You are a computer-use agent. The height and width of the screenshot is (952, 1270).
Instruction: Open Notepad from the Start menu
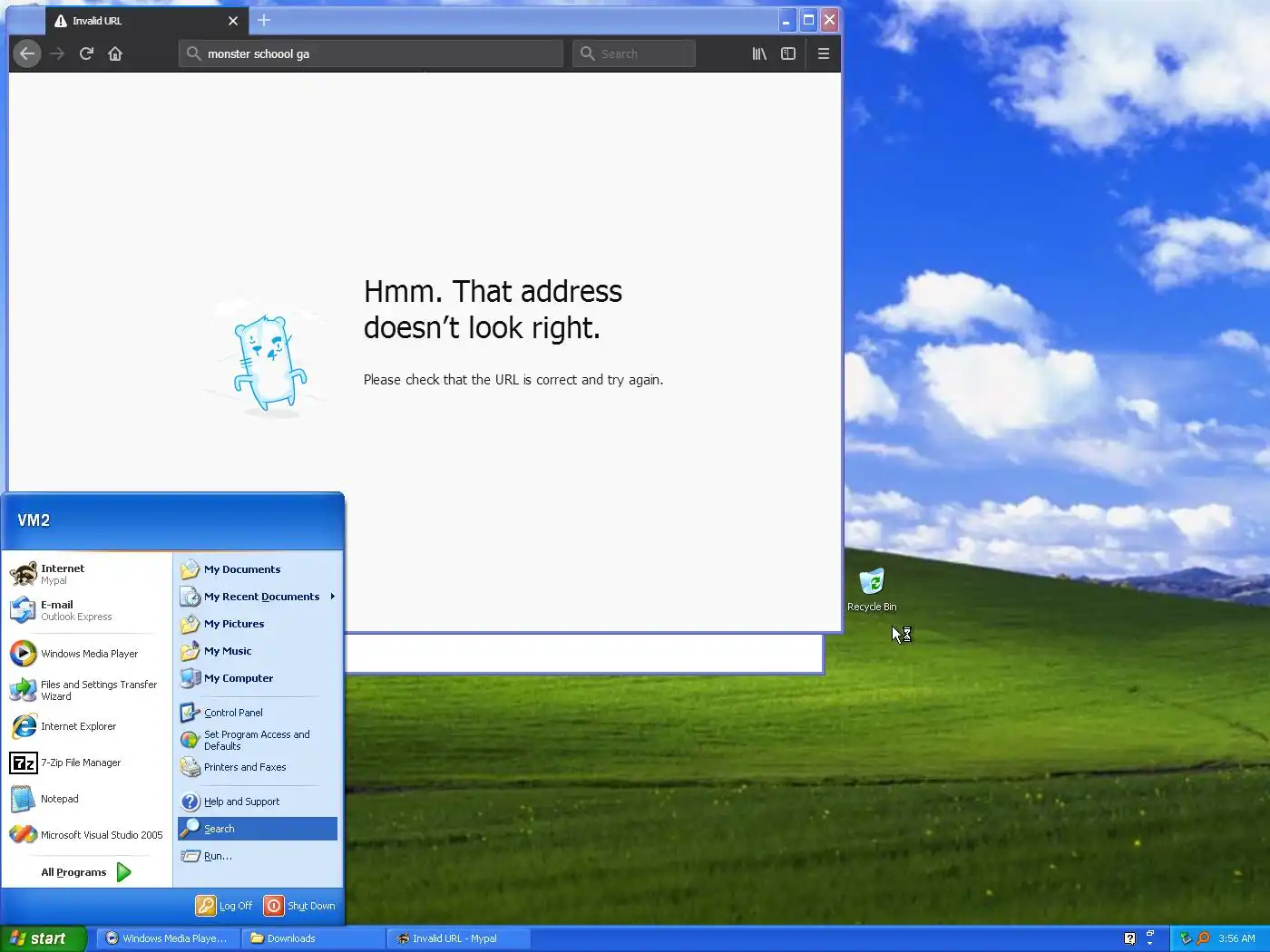(88, 799)
